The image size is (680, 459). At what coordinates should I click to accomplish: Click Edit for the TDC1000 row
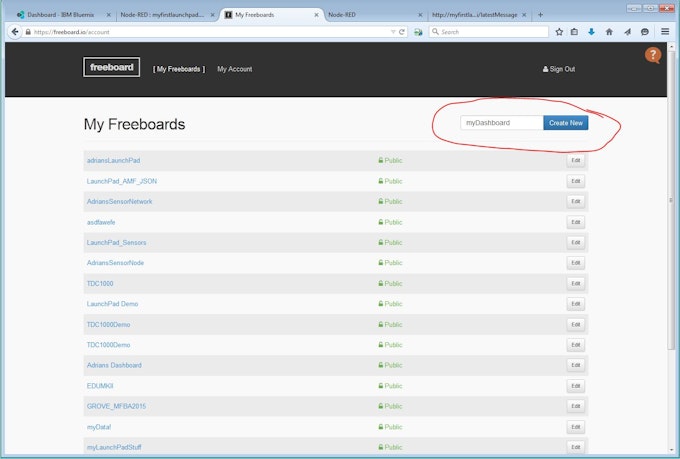[575, 283]
